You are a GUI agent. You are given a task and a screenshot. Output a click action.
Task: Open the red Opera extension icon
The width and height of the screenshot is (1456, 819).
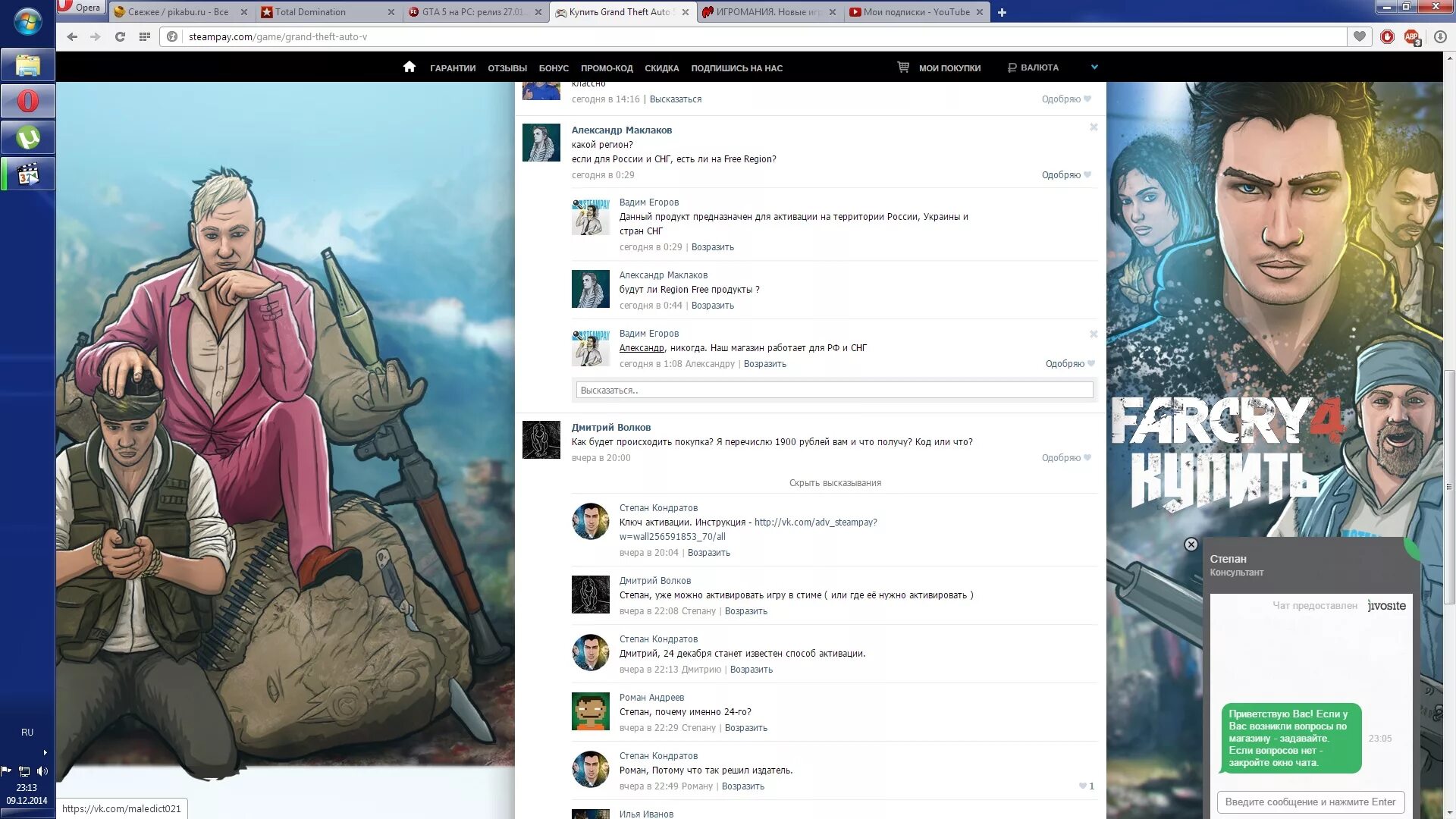coord(1387,36)
